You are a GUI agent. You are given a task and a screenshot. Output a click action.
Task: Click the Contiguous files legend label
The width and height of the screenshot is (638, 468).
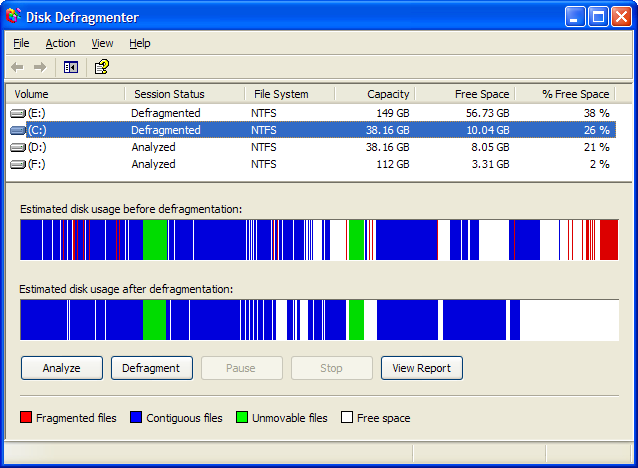click(184, 418)
